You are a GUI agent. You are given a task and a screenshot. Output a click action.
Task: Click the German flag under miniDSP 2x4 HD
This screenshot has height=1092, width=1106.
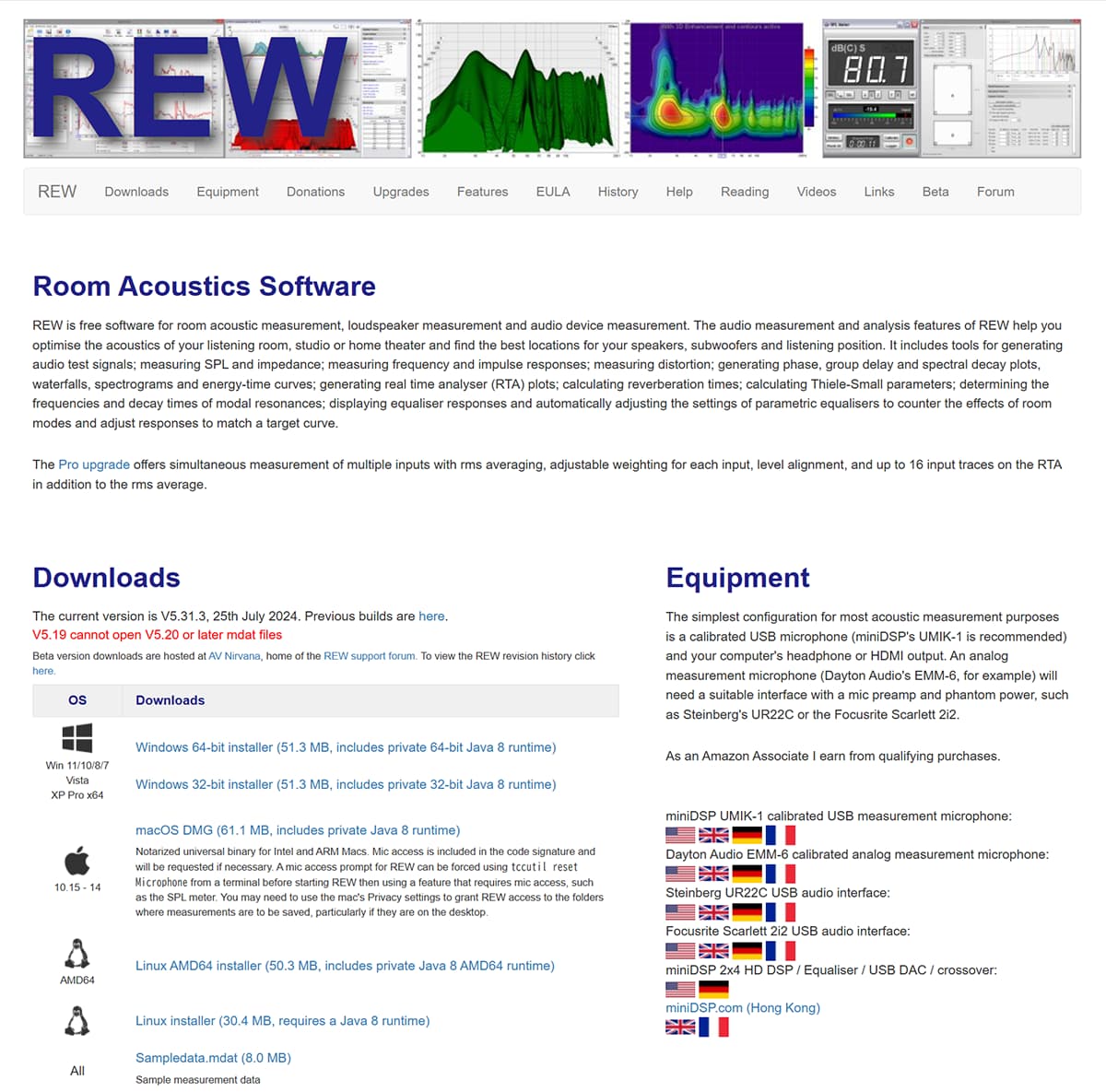(x=713, y=989)
